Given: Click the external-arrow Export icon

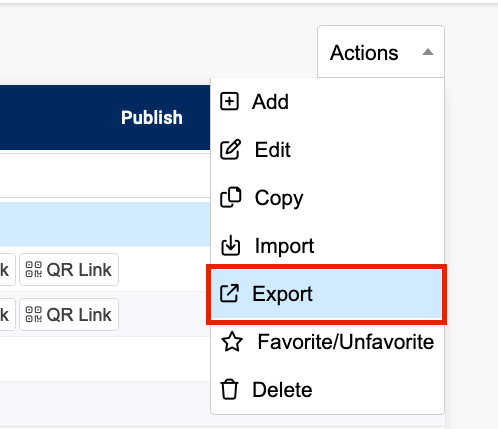Looking at the screenshot, I should [229, 293].
